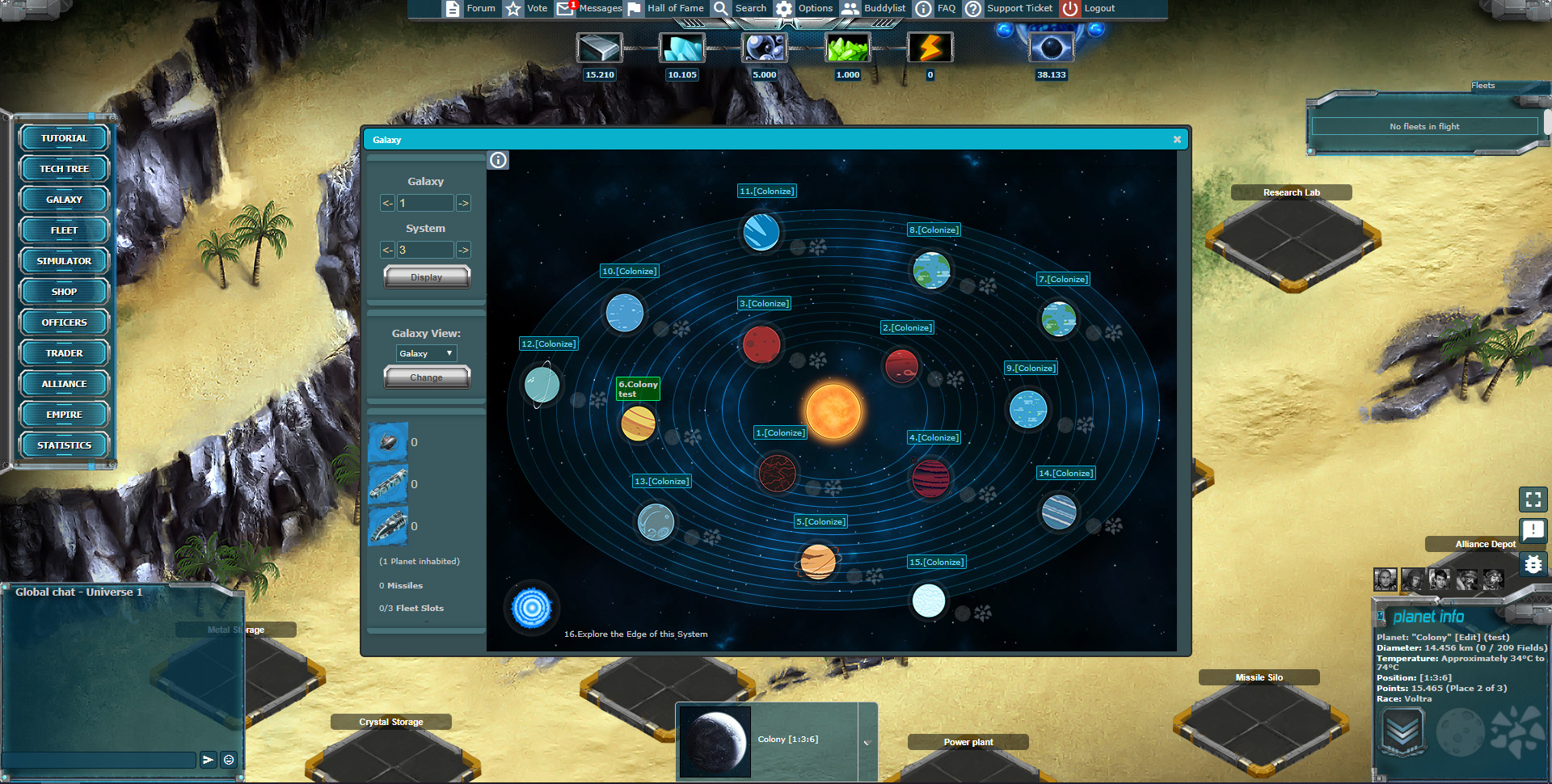Go to previous galaxy arrow

click(x=387, y=203)
